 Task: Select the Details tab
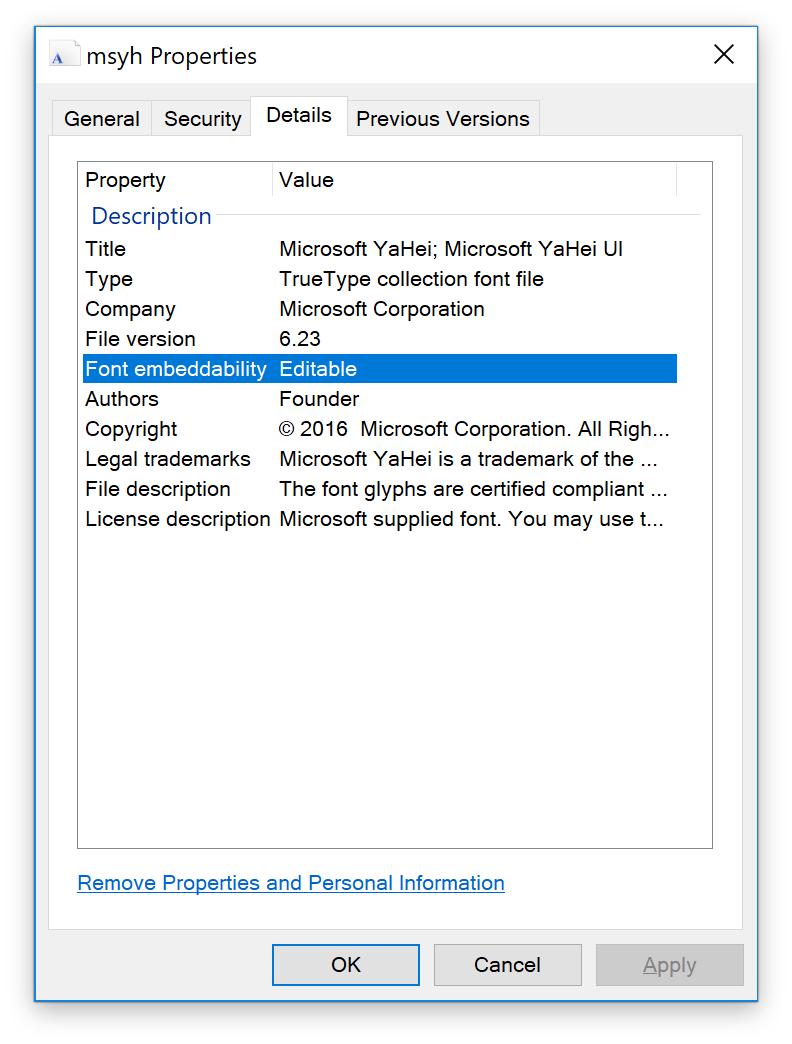point(299,116)
